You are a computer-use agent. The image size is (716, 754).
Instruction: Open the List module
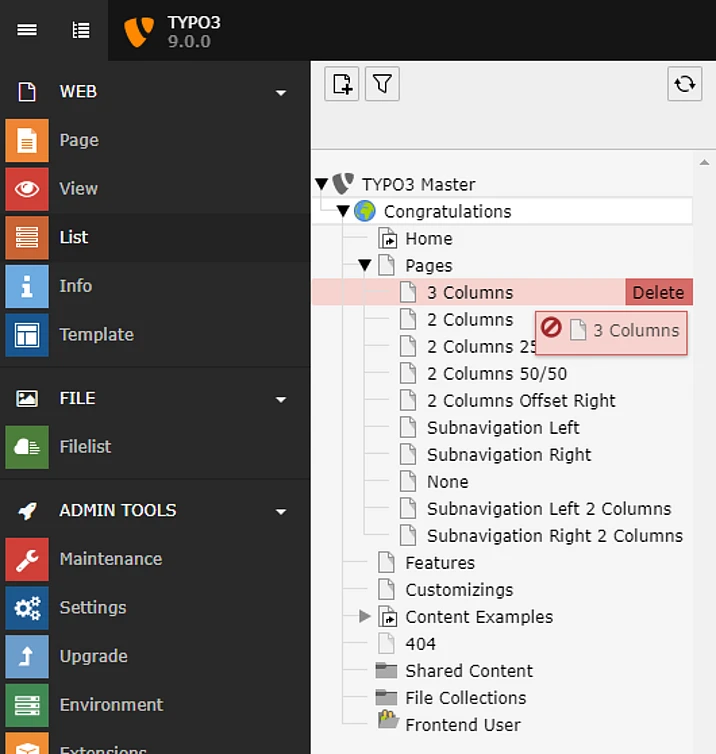[73, 238]
